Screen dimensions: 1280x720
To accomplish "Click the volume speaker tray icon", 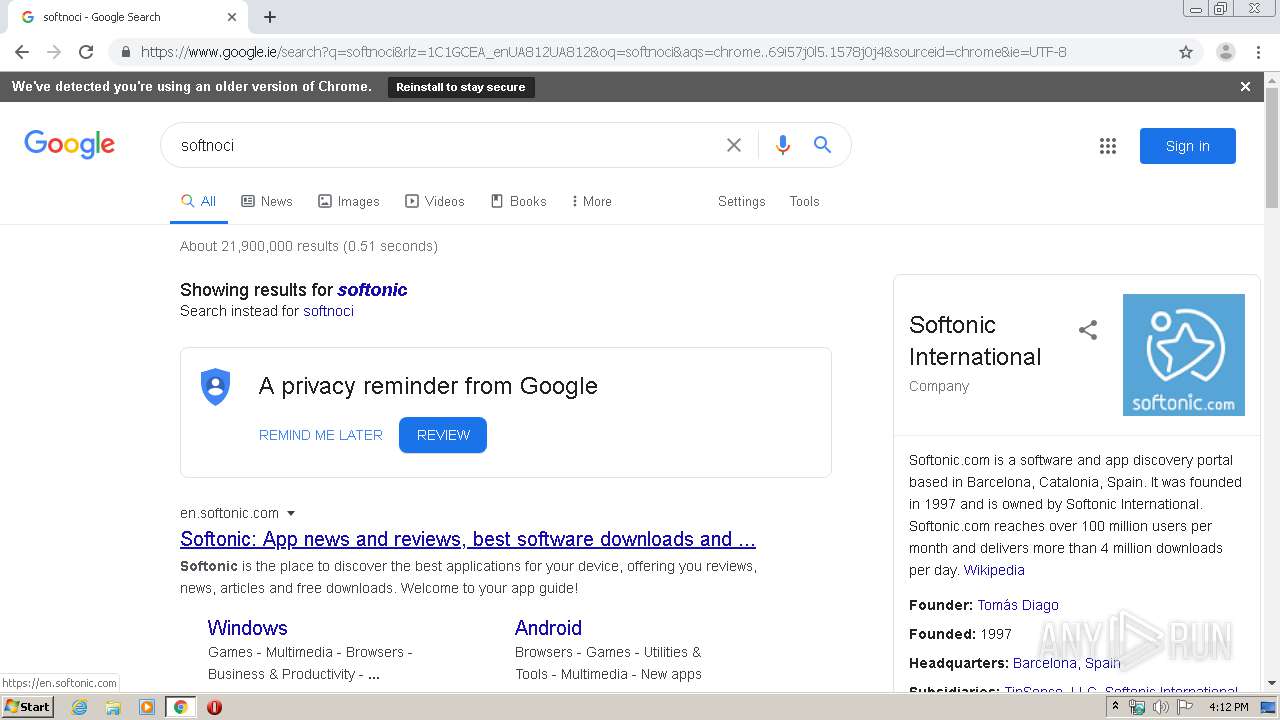I will (x=1161, y=707).
